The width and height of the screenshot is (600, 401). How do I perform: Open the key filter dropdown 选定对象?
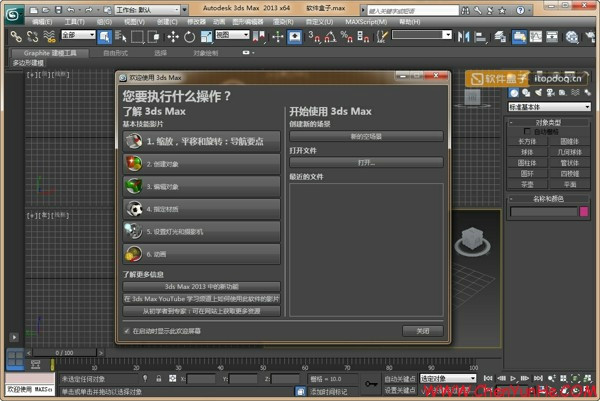[x=448, y=378]
